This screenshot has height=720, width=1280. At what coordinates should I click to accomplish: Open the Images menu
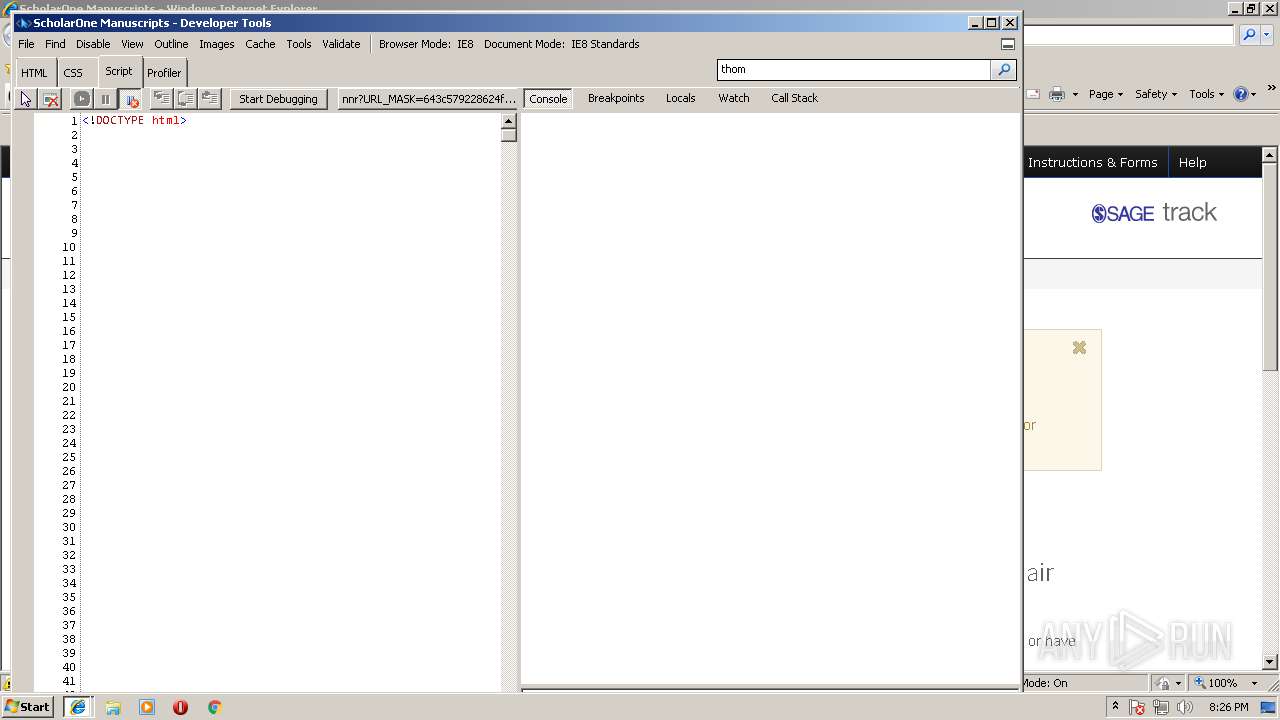pos(216,44)
